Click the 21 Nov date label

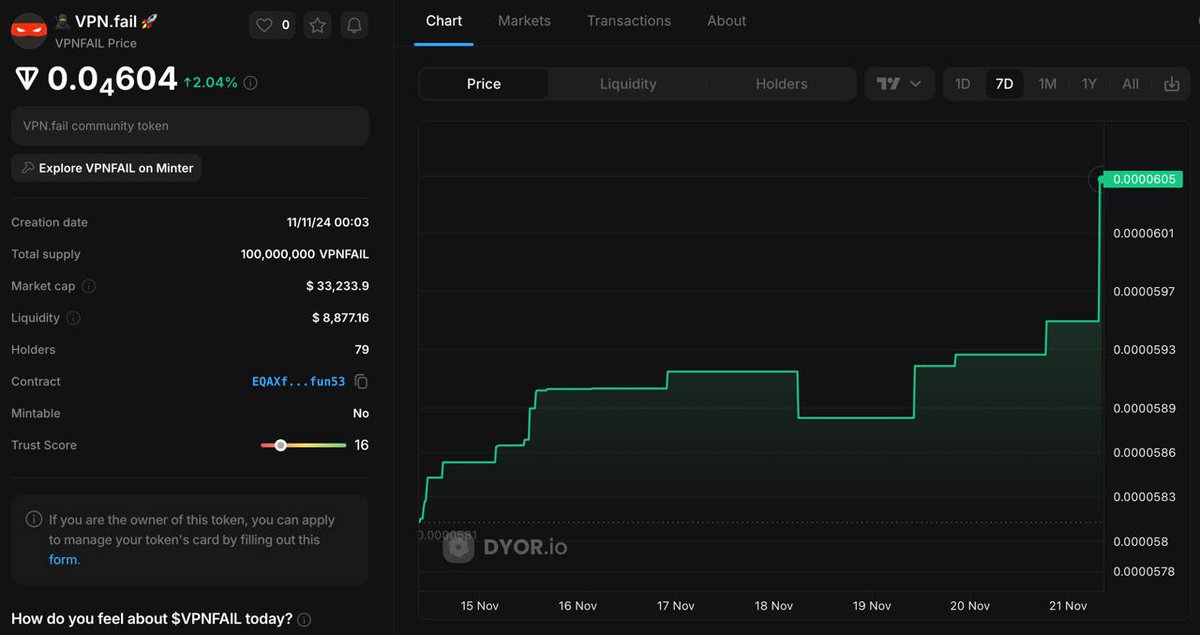(x=1068, y=606)
